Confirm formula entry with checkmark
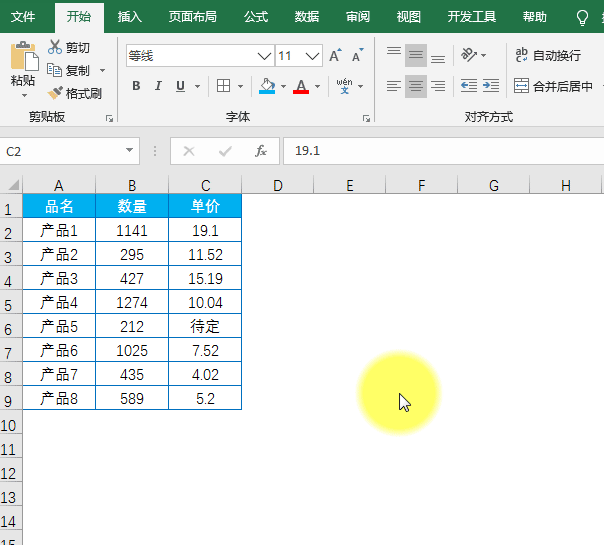 [225, 151]
